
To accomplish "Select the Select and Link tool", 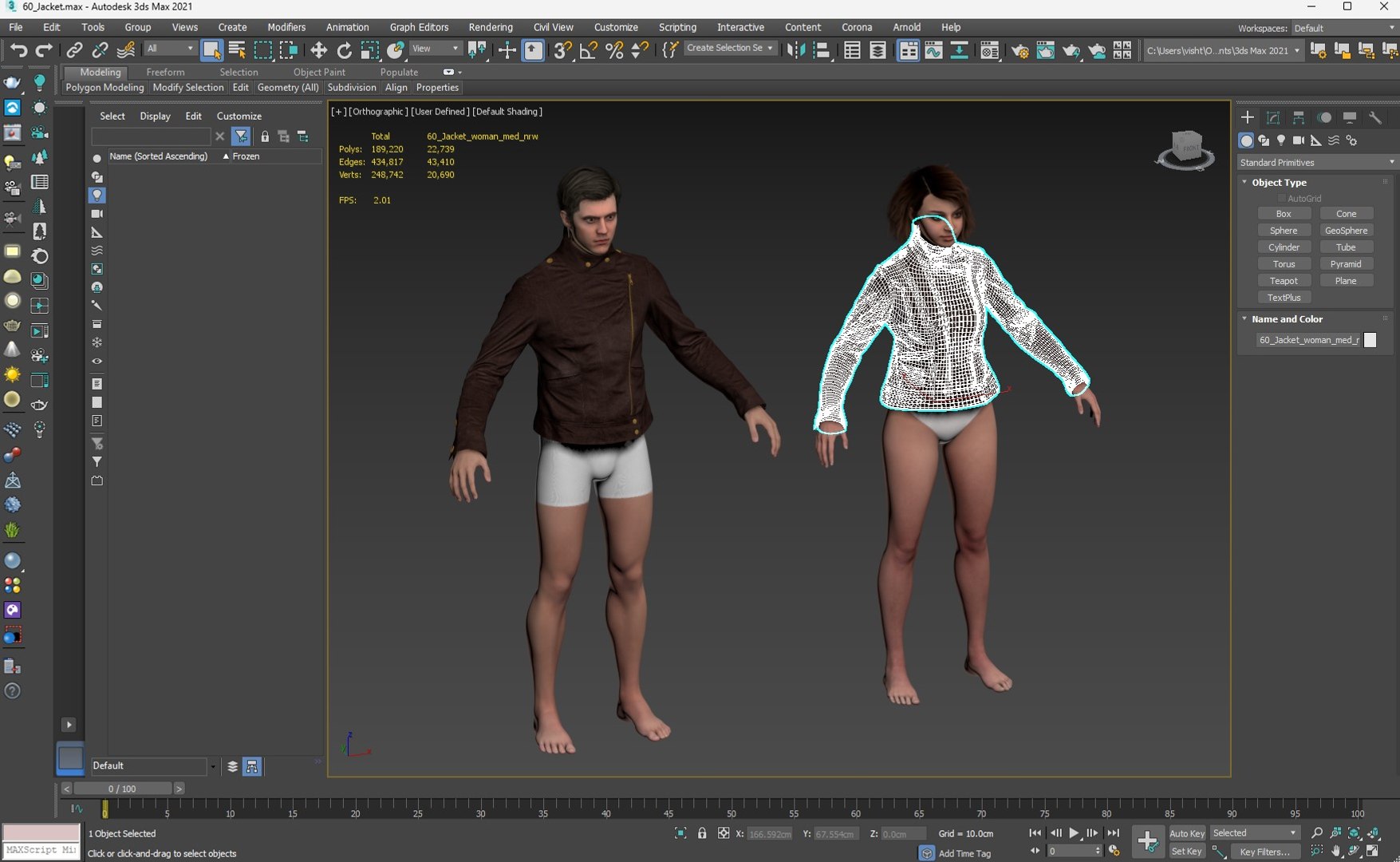I will click(x=74, y=50).
